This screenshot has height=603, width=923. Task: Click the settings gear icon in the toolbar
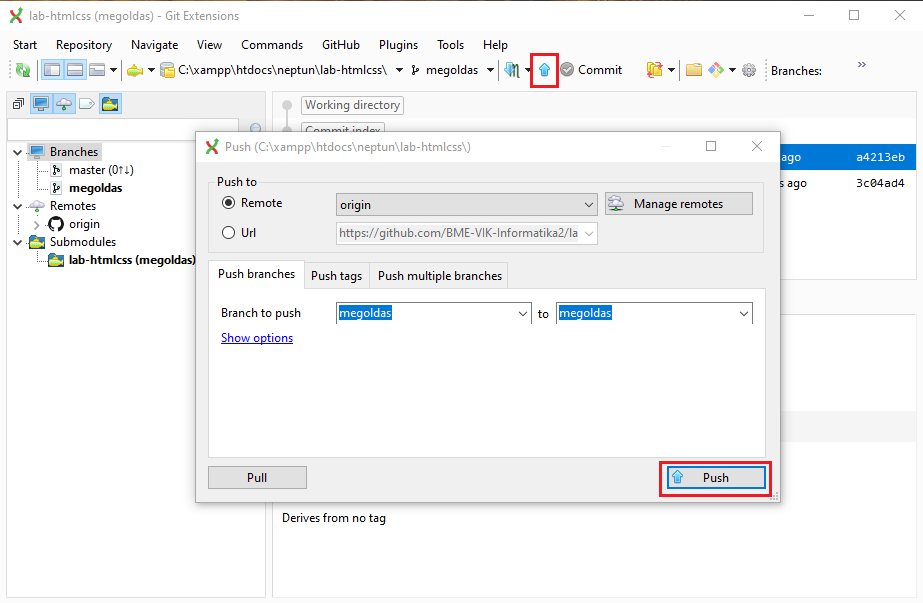(749, 70)
